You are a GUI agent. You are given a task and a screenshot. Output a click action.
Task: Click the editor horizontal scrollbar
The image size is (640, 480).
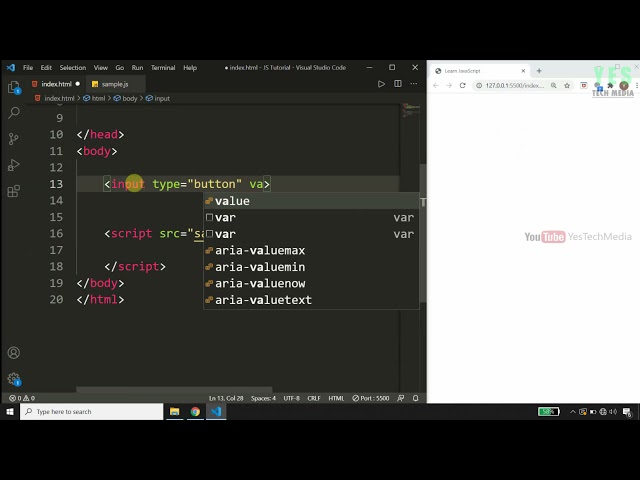[x=174, y=389]
